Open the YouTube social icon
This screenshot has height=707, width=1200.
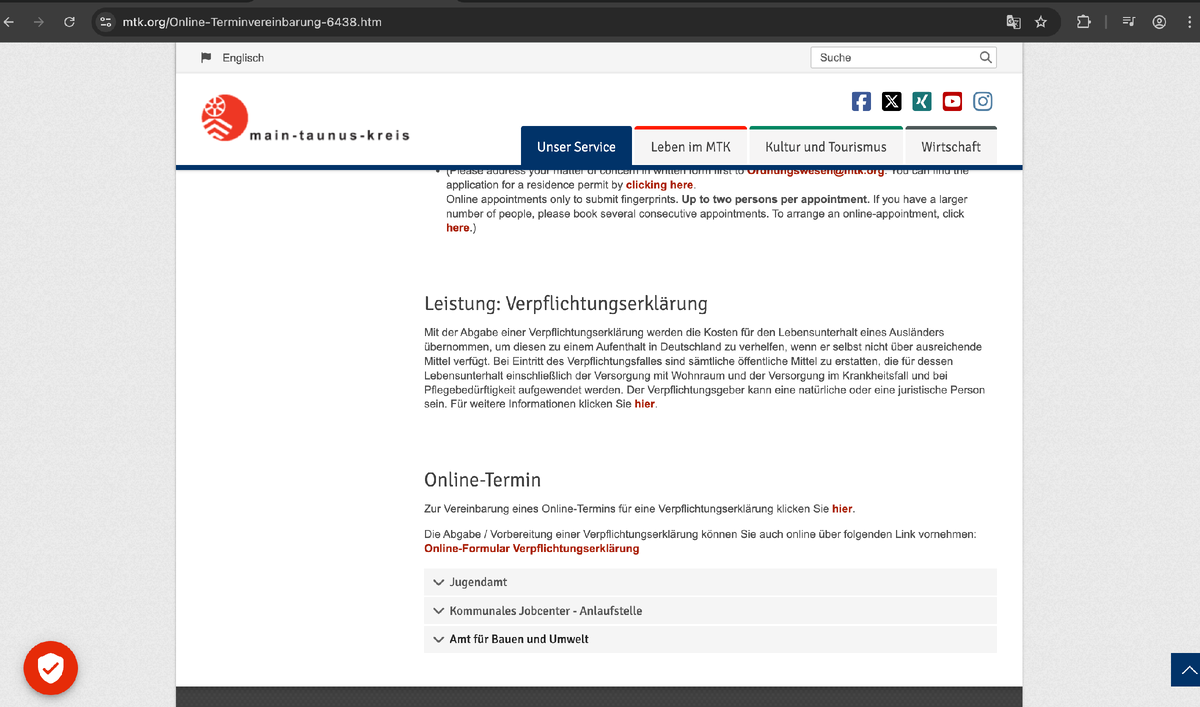click(x=952, y=101)
